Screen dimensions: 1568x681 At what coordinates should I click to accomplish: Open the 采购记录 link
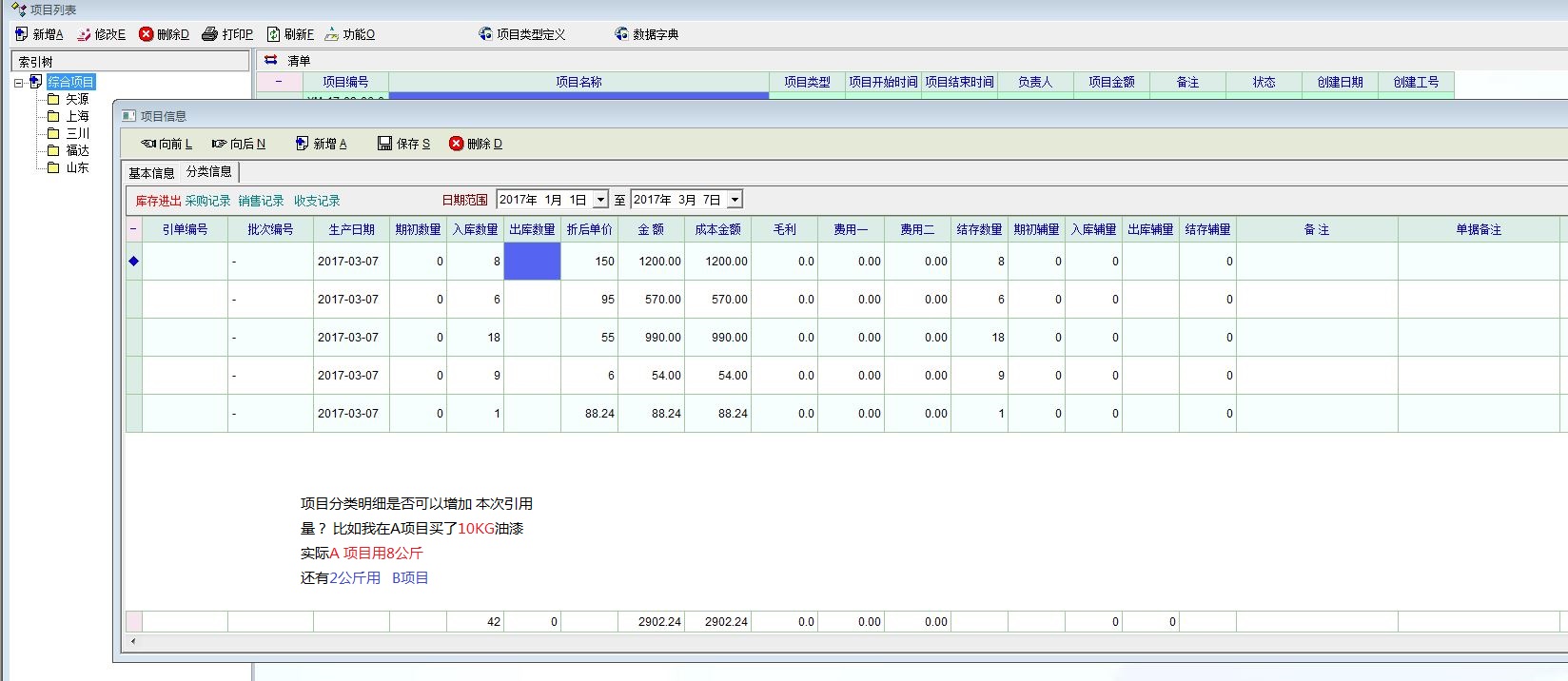pyautogui.click(x=207, y=201)
